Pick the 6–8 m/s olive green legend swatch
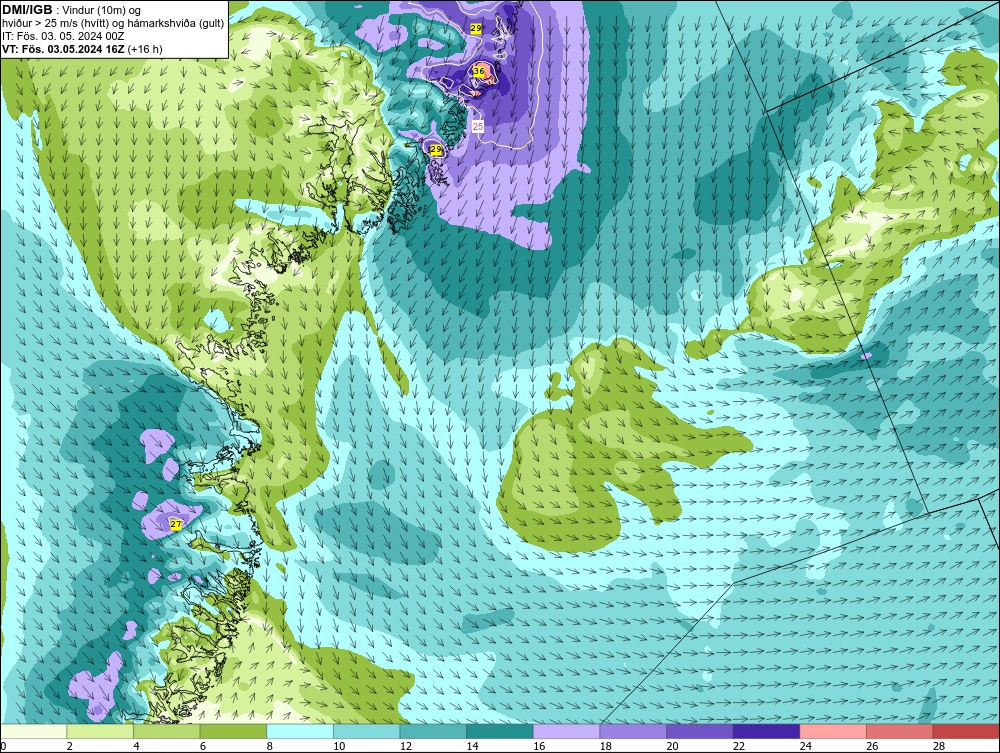1000x753 pixels. [233, 731]
